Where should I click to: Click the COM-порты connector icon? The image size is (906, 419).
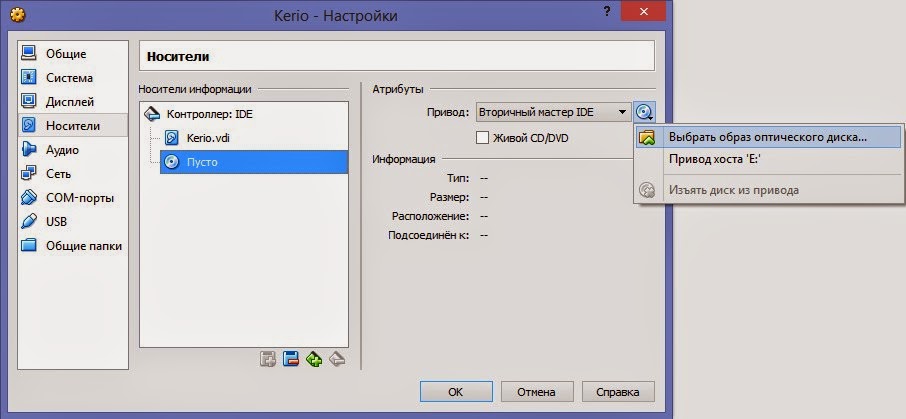point(29,198)
